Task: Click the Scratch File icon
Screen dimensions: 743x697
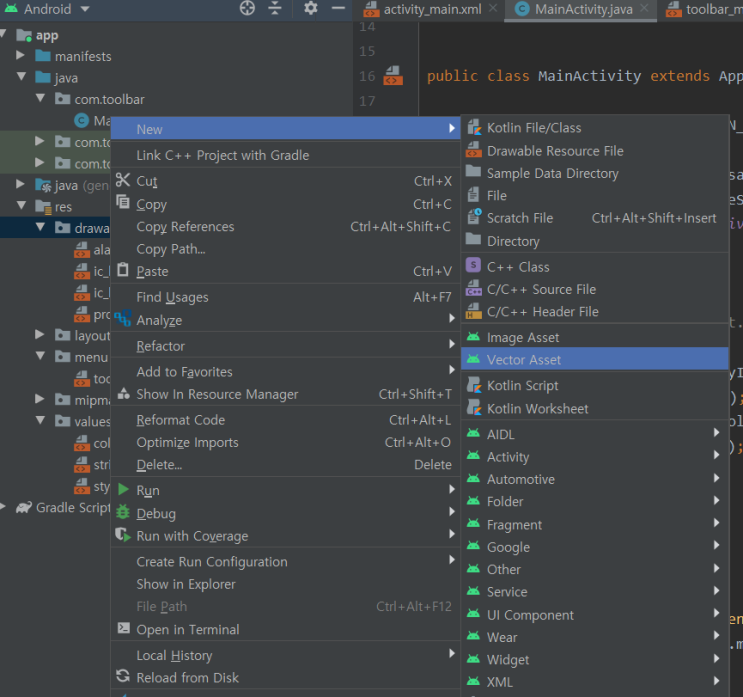Action: (x=474, y=217)
